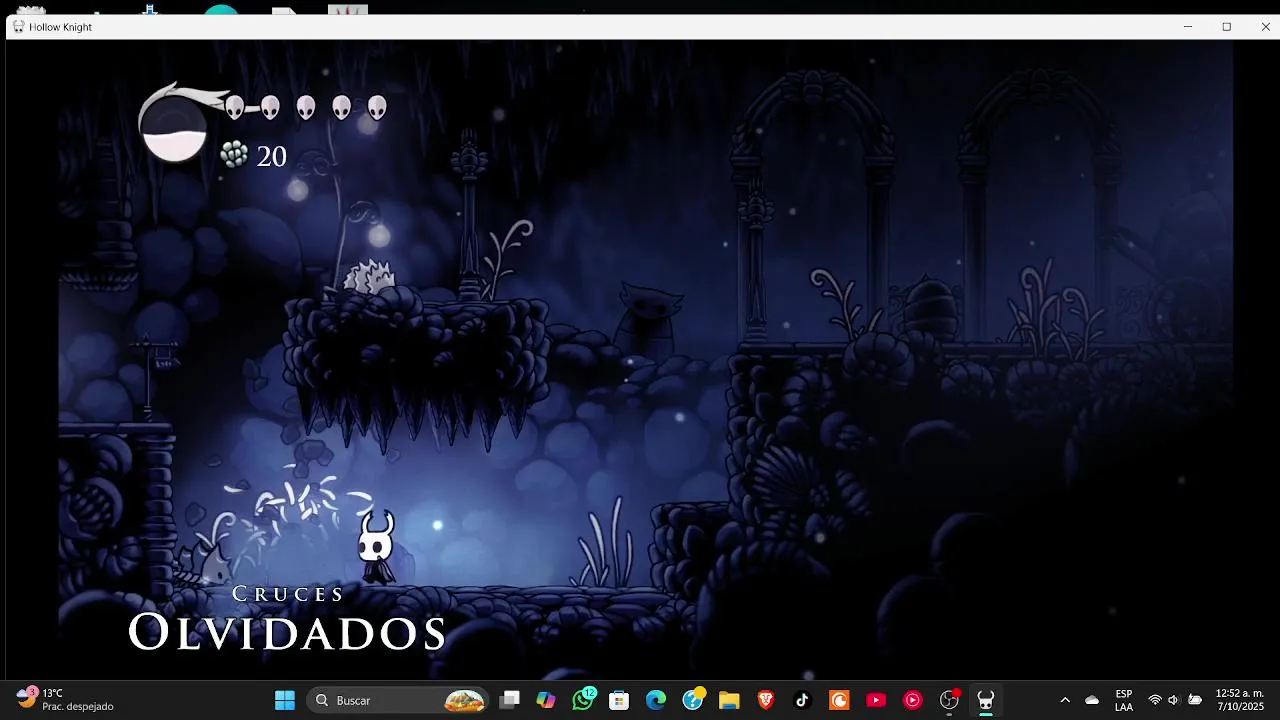Open the clock showing 12:52 a. m.
1280x720 pixels.
(x=1240, y=700)
